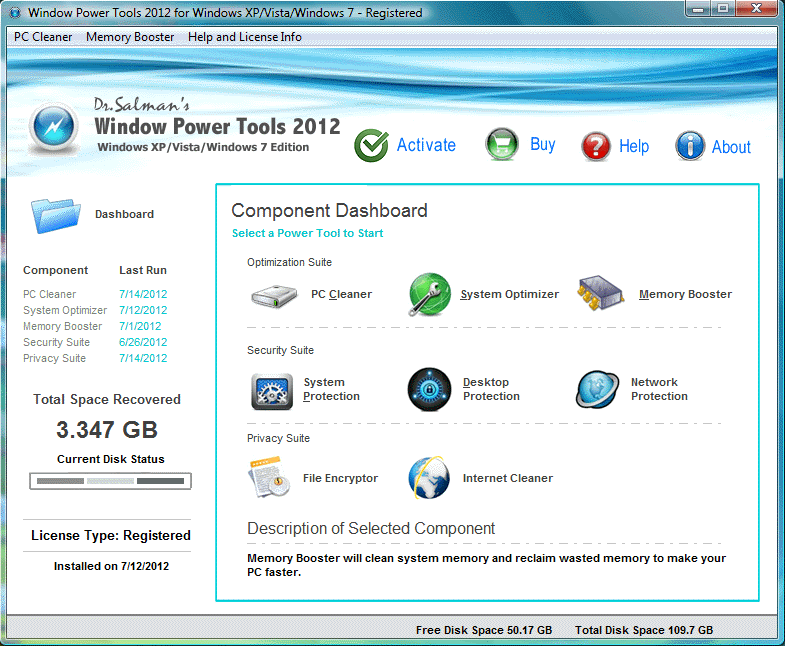Click the blue info About icon
785x646 pixels.
(x=690, y=146)
